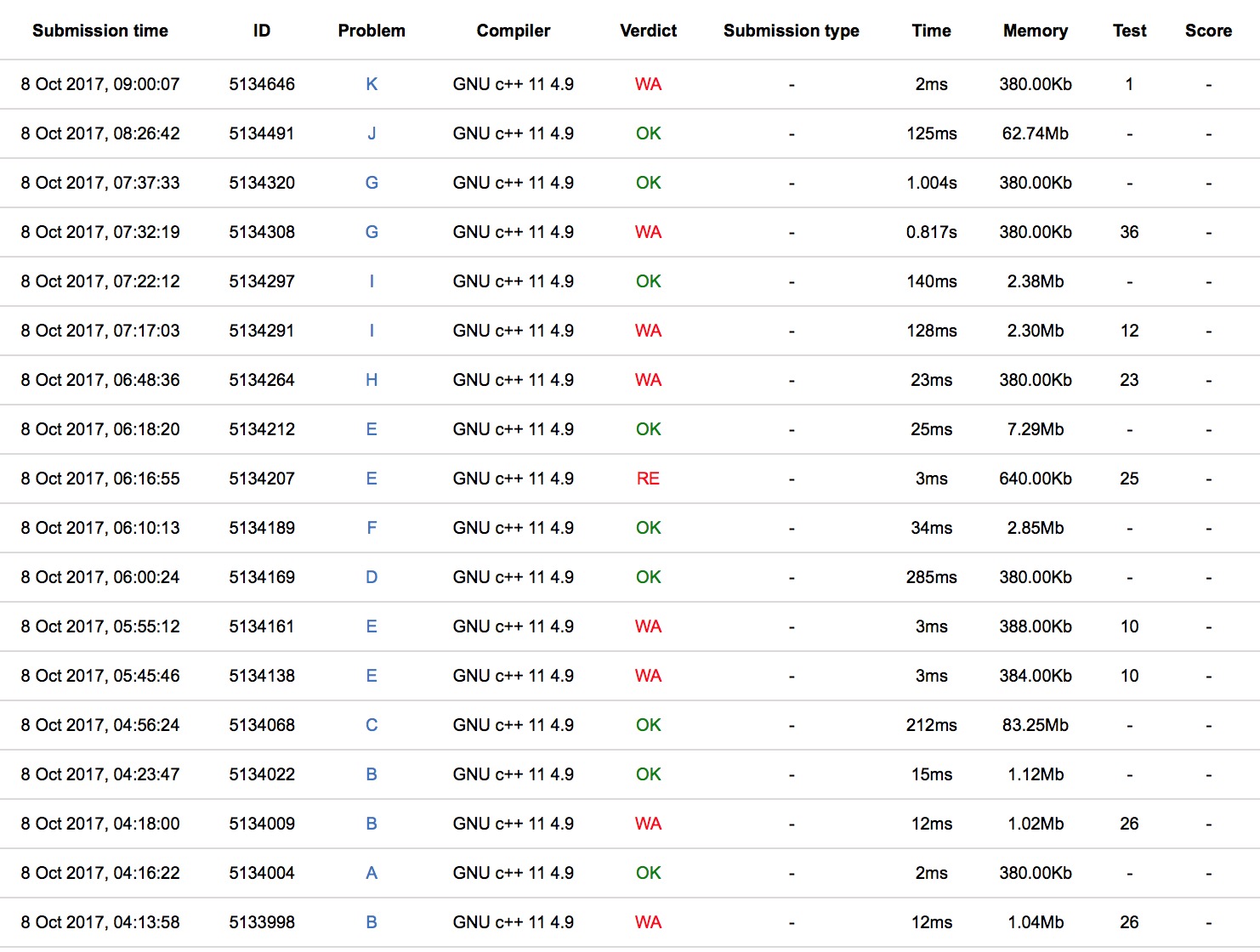The width and height of the screenshot is (1260, 952).
Task: Select the Memory column header
Action: coord(1035,31)
